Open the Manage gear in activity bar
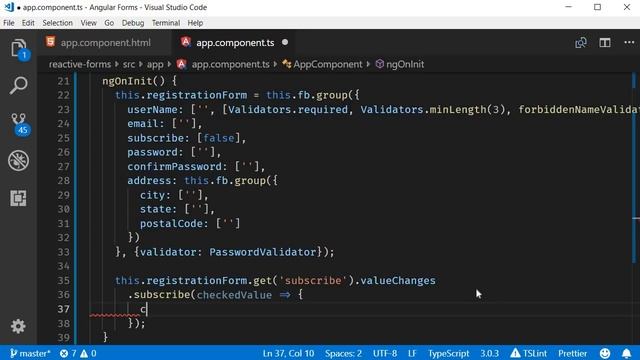The height and width of the screenshot is (360, 640). tap(18, 326)
